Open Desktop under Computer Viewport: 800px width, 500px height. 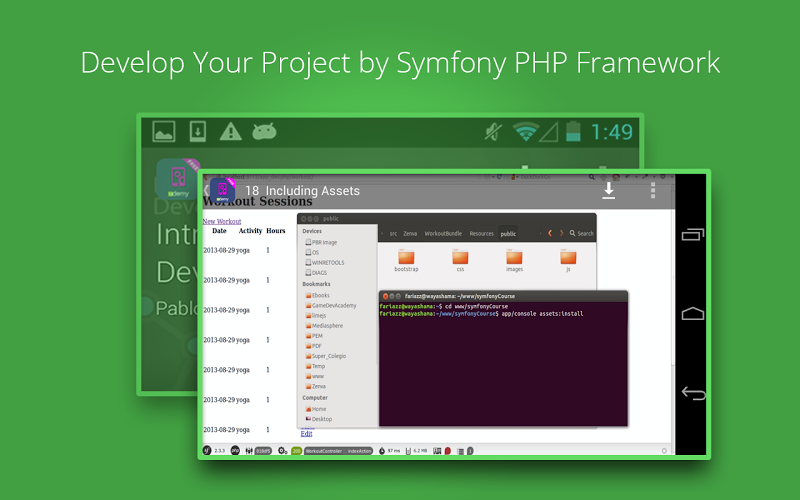point(318,419)
